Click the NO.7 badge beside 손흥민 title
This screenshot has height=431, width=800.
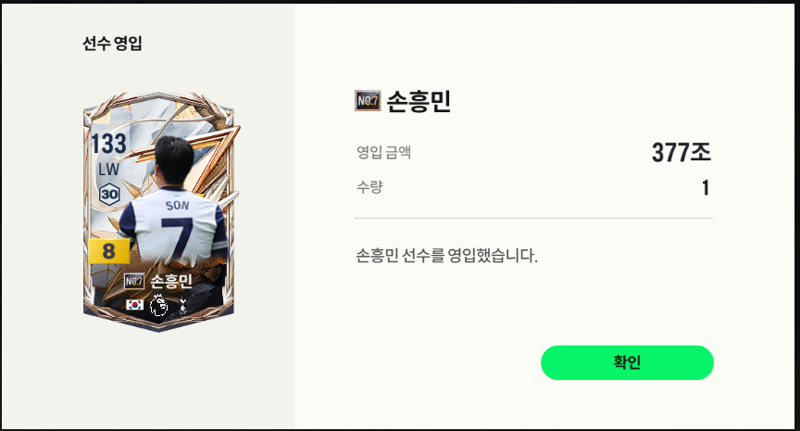tap(367, 100)
